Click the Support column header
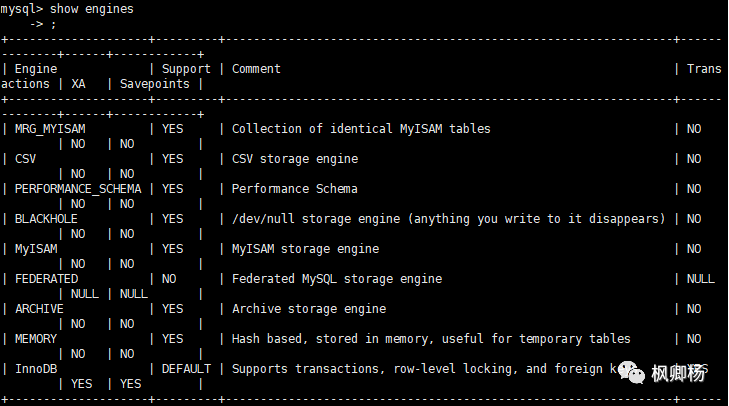 point(186,69)
